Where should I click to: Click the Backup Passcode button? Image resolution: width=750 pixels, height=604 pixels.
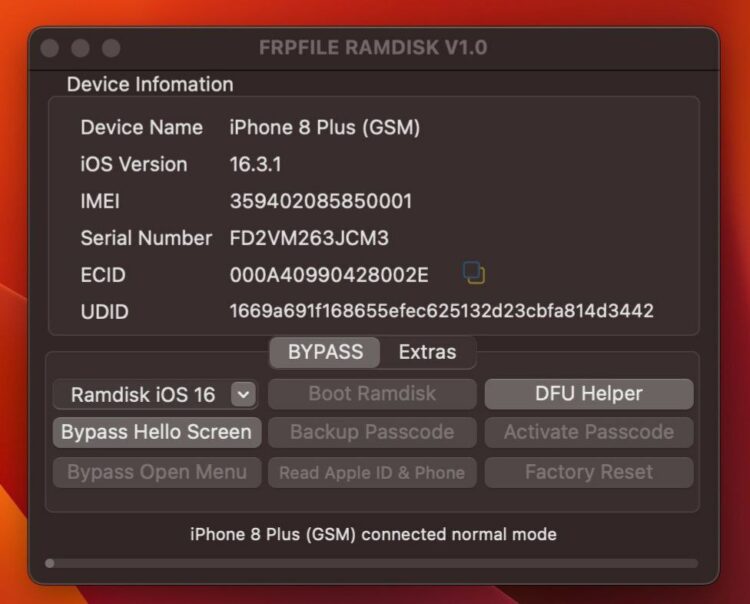click(372, 432)
